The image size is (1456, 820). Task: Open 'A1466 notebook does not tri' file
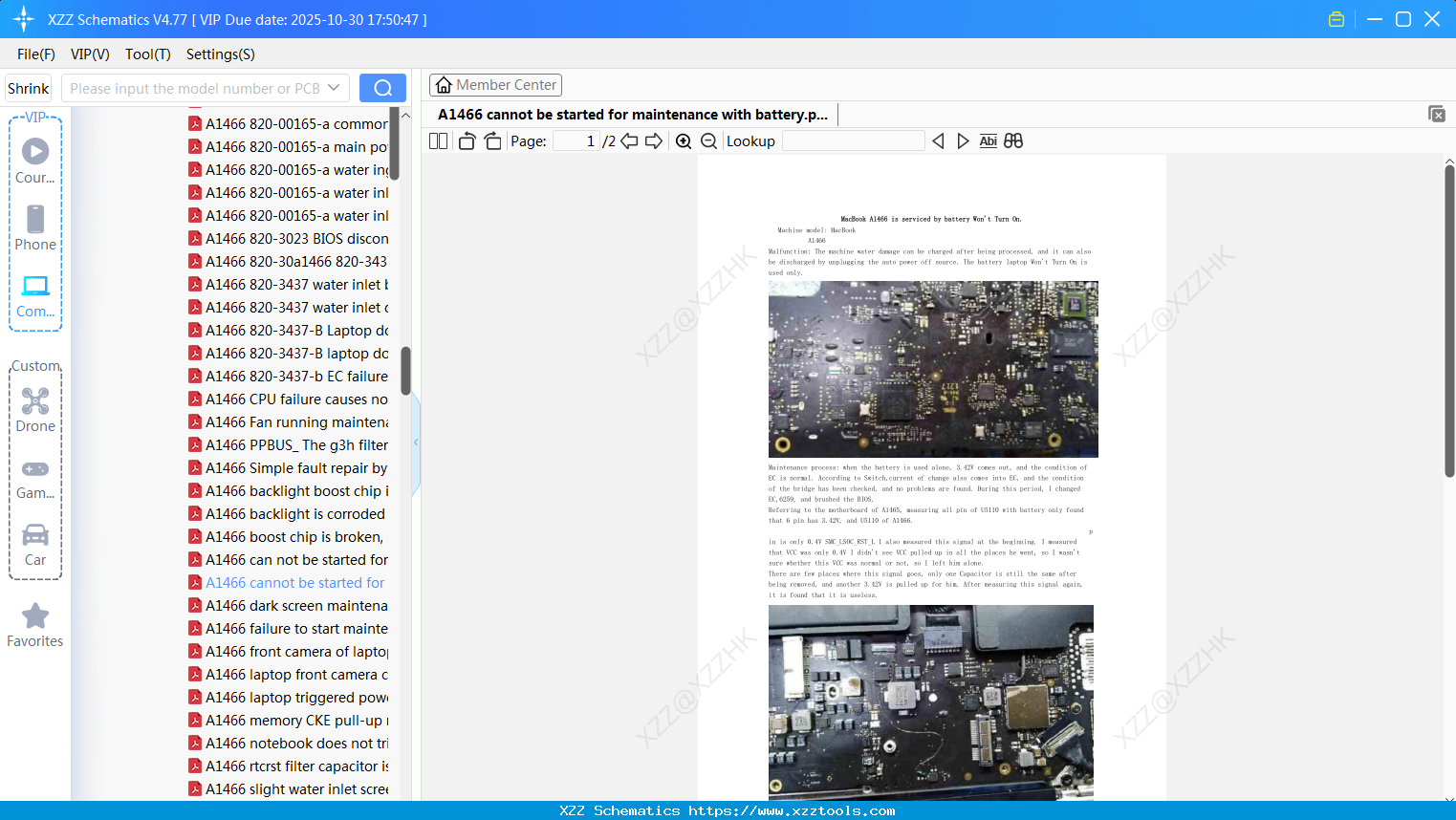pyautogui.click(x=288, y=744)
